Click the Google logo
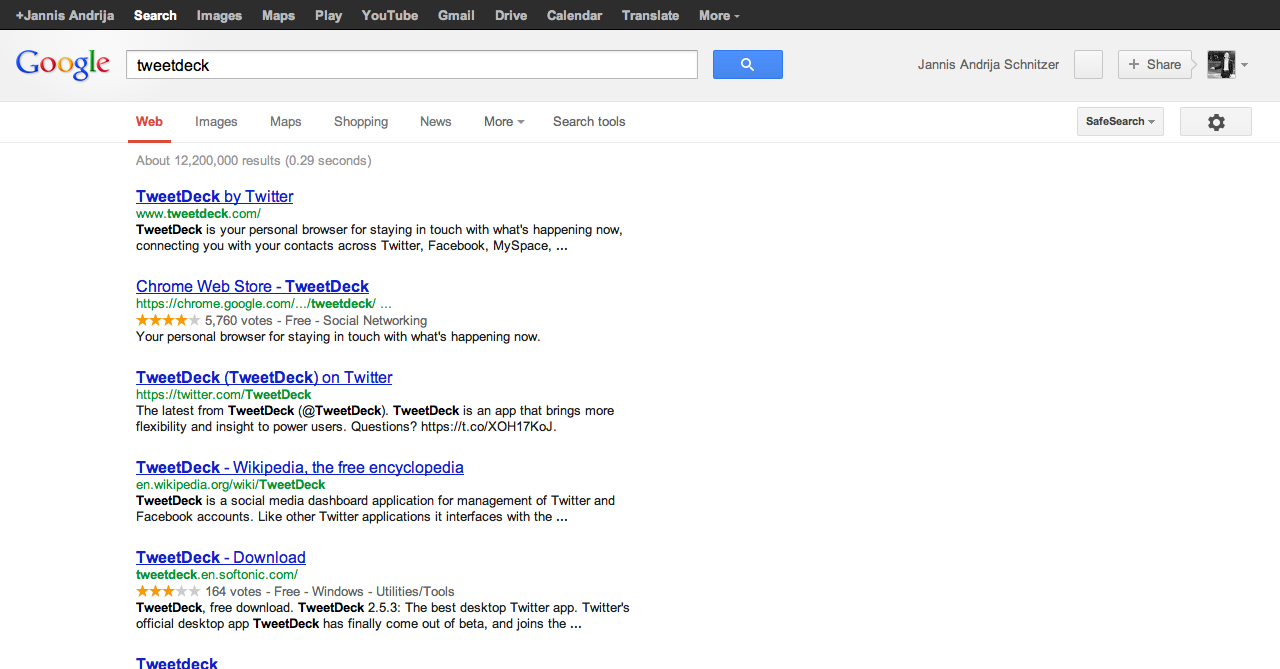1280x669 pixels. click(63, 63)
